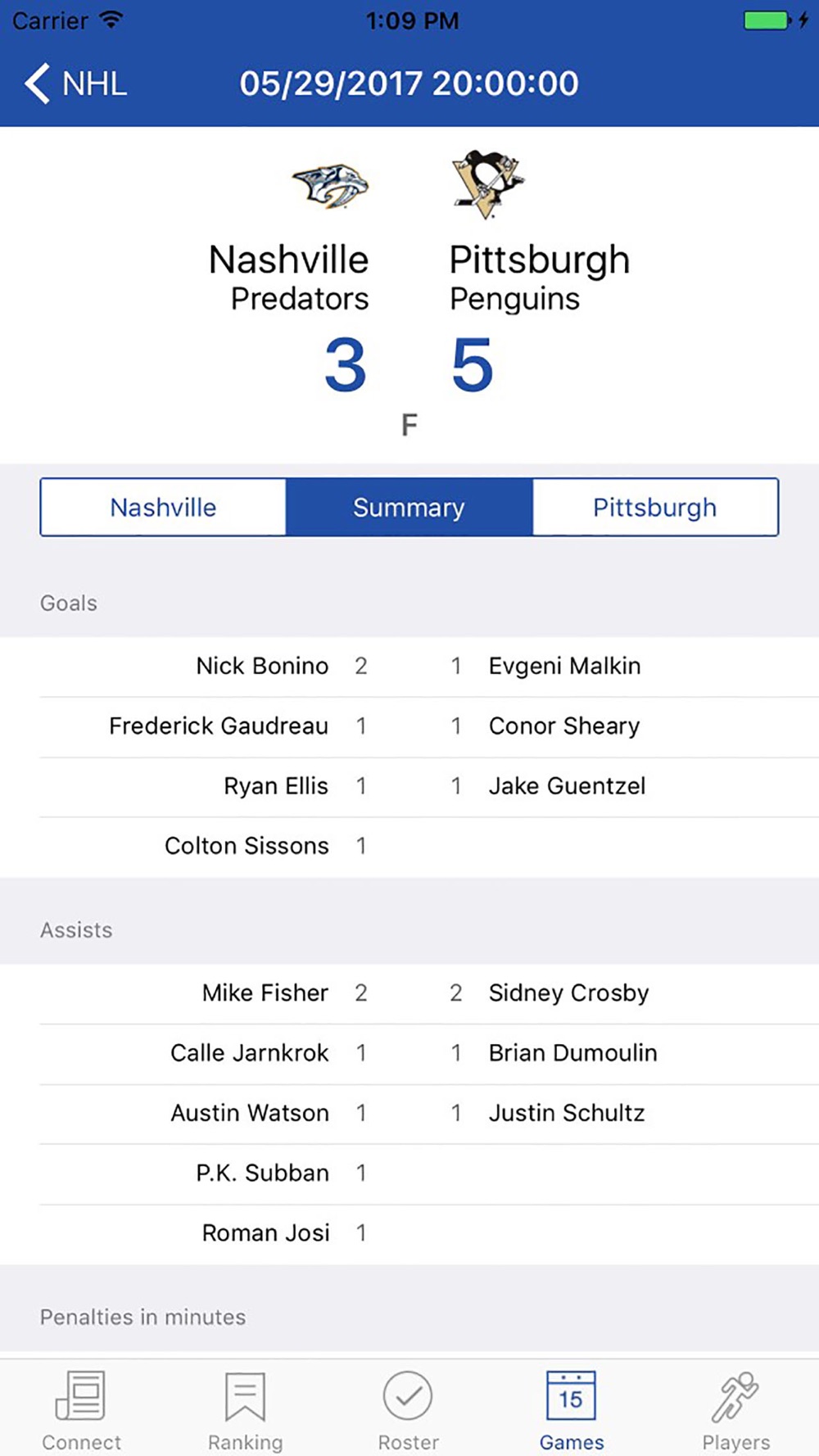819x1456 pixels.
Task: Switch to the Nashville segment
Action: pos(163,508)
